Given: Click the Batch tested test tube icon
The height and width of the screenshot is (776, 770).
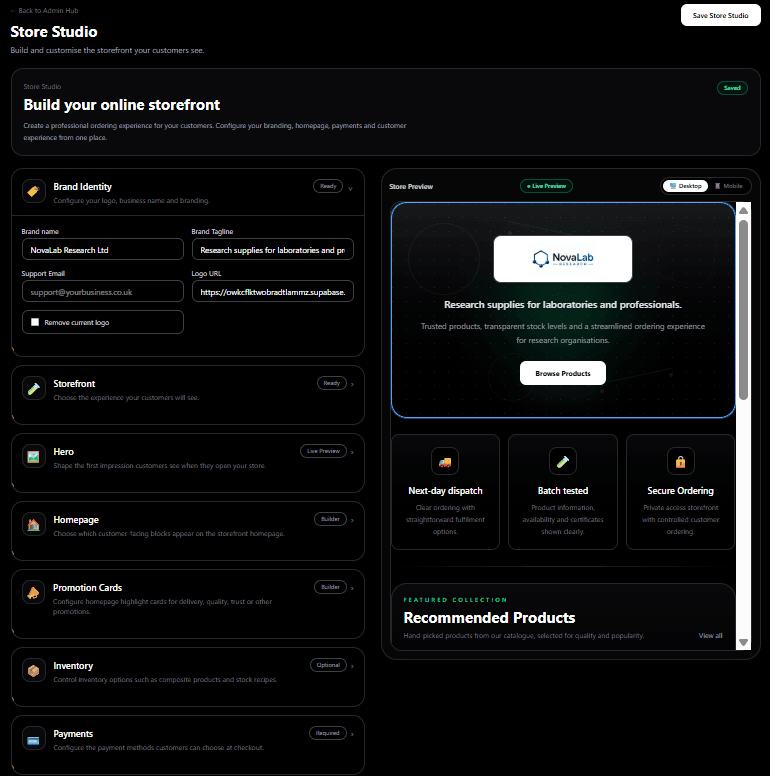Looking at the screenshot, I should click(563, 462).
